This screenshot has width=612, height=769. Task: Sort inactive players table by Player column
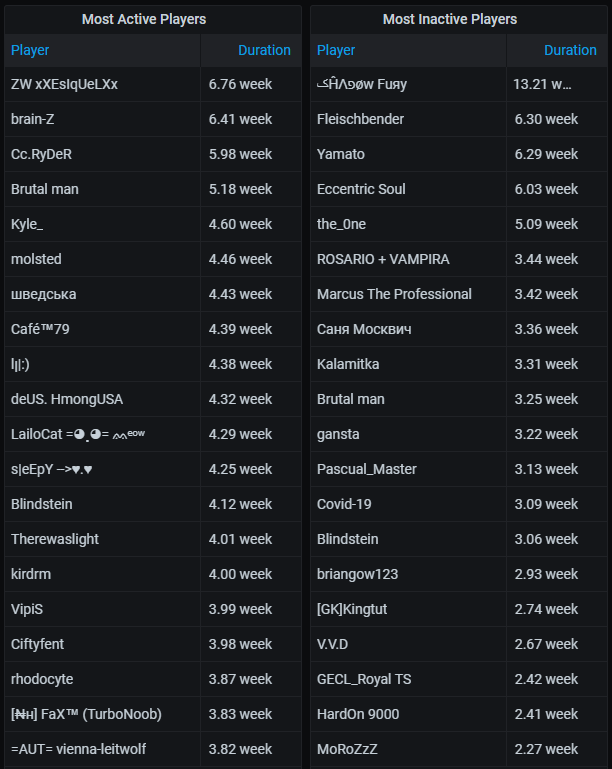336,50
